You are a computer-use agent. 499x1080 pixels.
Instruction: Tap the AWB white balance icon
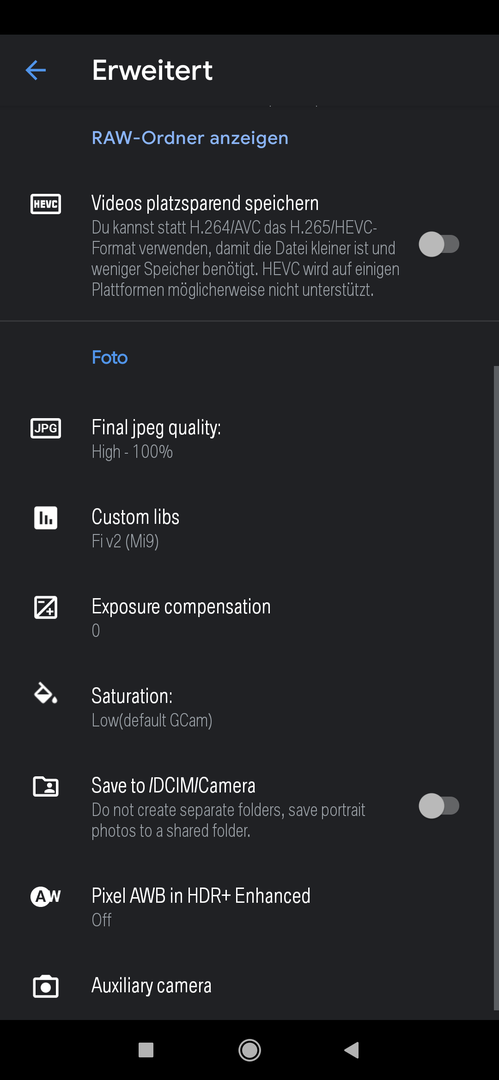pyautogui.click(x=45, y=896)
